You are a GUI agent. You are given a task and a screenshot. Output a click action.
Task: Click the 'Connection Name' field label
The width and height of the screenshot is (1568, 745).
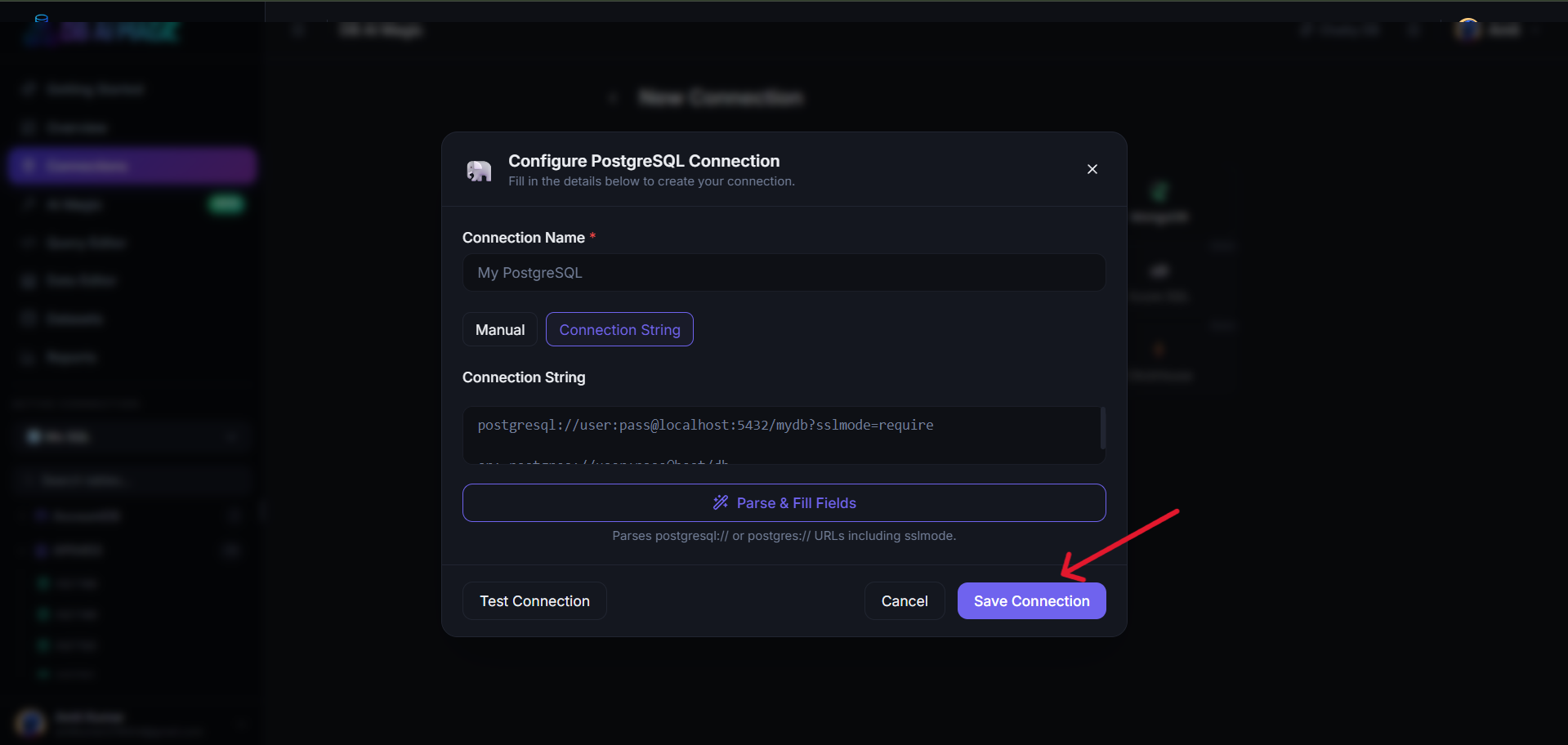click(x=524, y=238)
